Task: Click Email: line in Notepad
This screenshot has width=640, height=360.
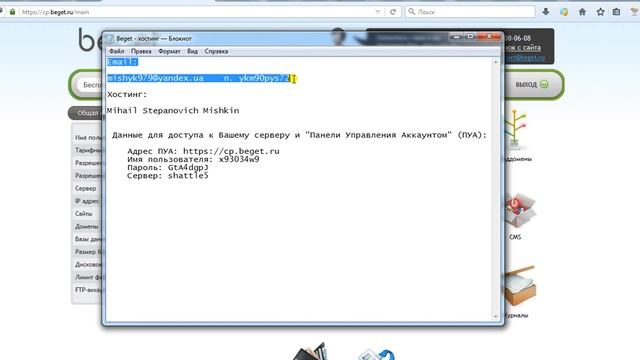Action: [122, 62]
